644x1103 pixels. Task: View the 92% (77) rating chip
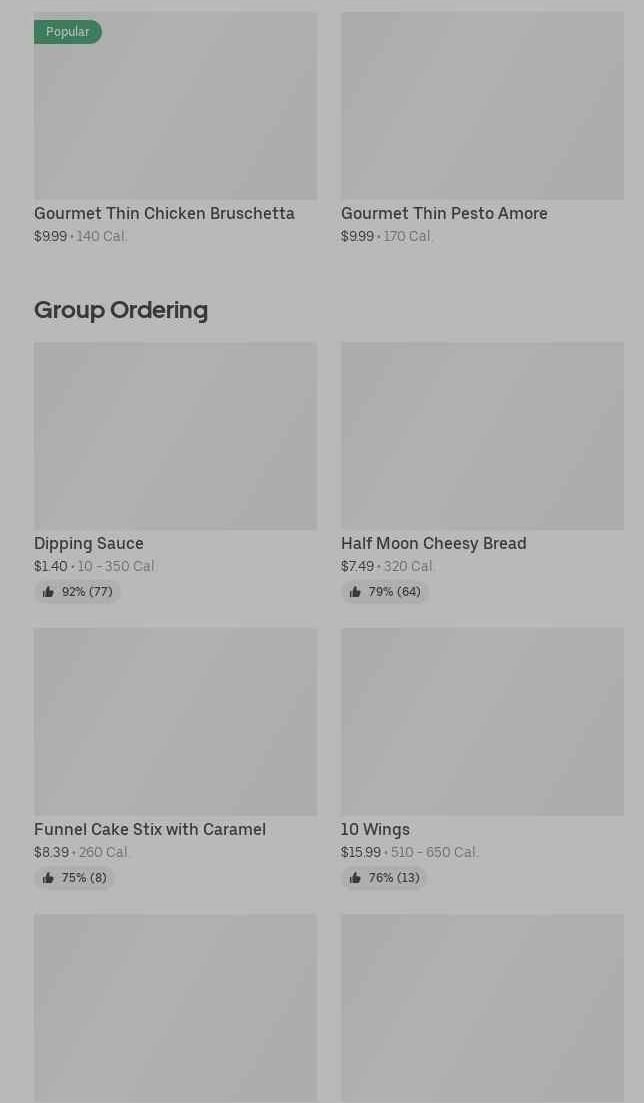coord(77,592)
